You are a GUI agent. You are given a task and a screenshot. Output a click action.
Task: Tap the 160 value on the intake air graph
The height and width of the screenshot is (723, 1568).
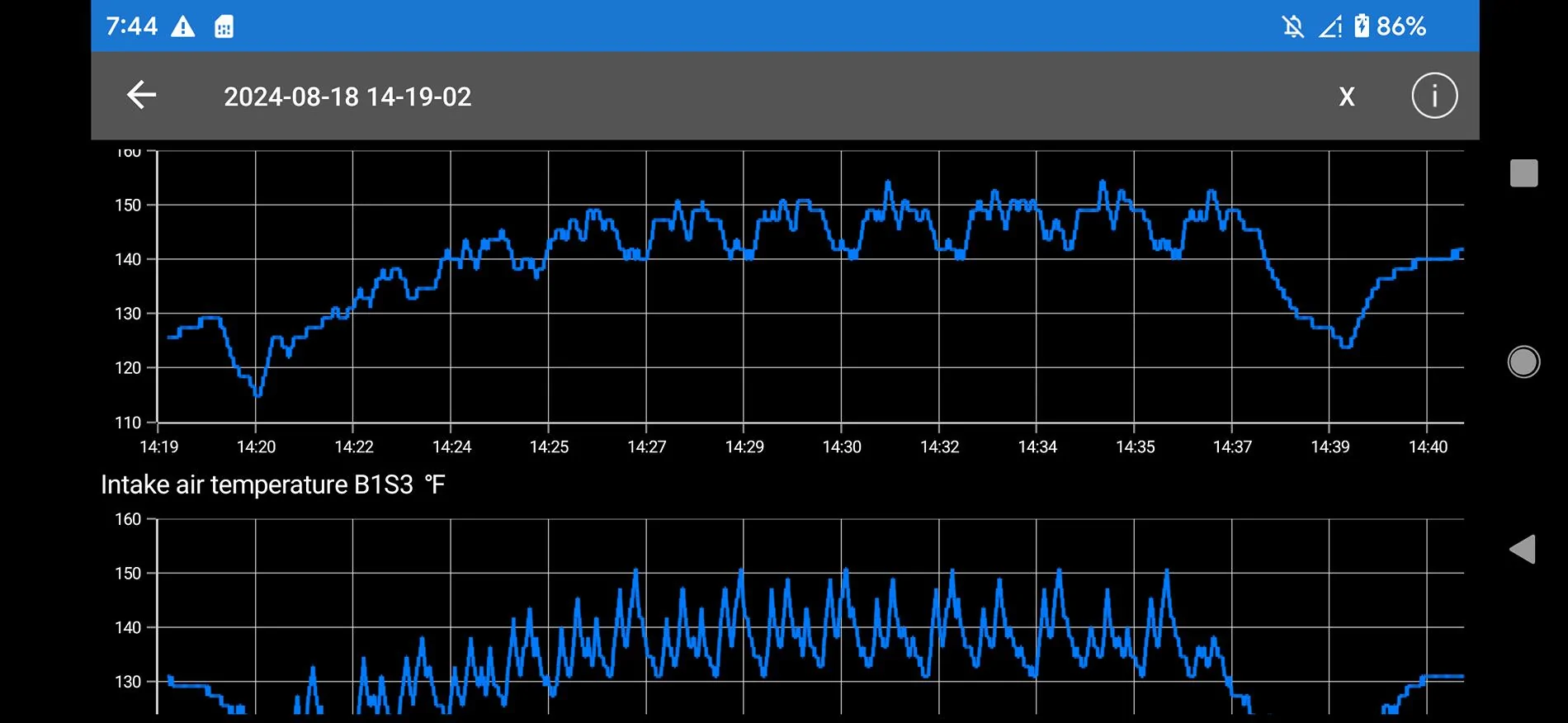[x=128, y=519]
